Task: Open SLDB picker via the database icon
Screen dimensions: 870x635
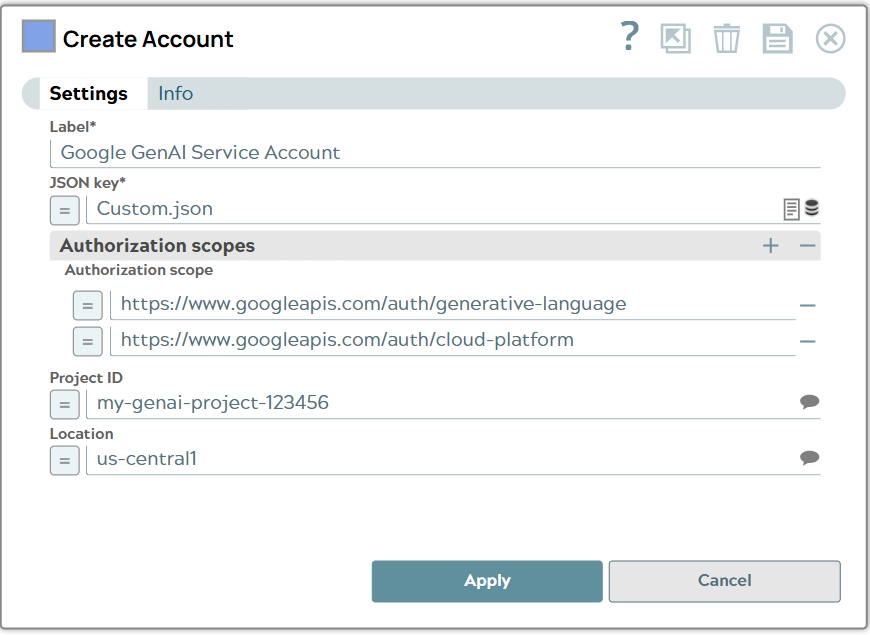Action: click(x=811, y=207)
